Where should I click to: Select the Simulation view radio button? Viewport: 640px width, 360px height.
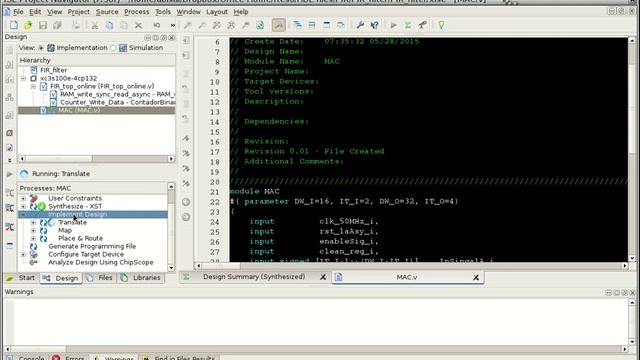(113, 48)
